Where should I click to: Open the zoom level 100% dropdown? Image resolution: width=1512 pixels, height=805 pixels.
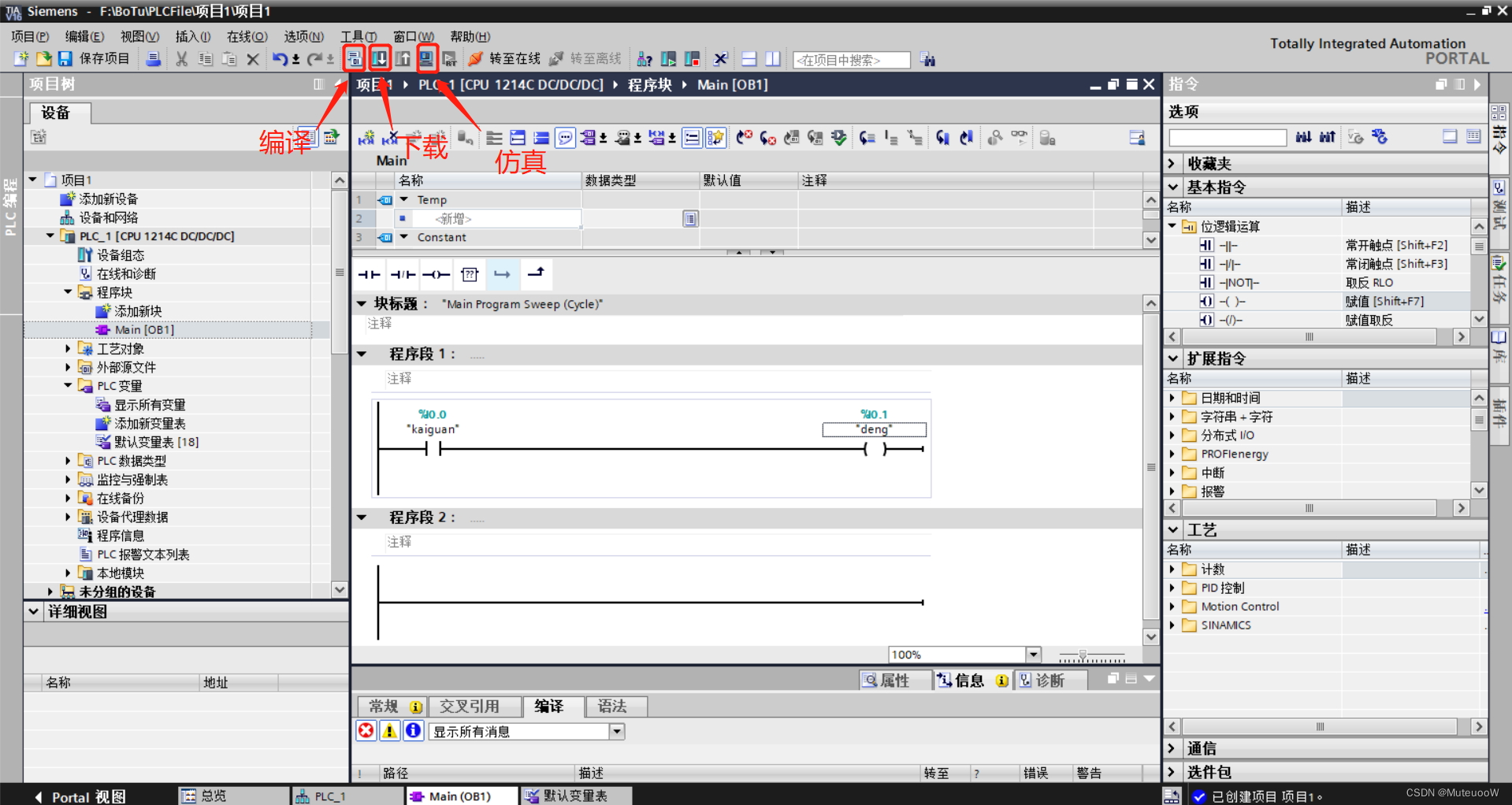pos(1034,654)
